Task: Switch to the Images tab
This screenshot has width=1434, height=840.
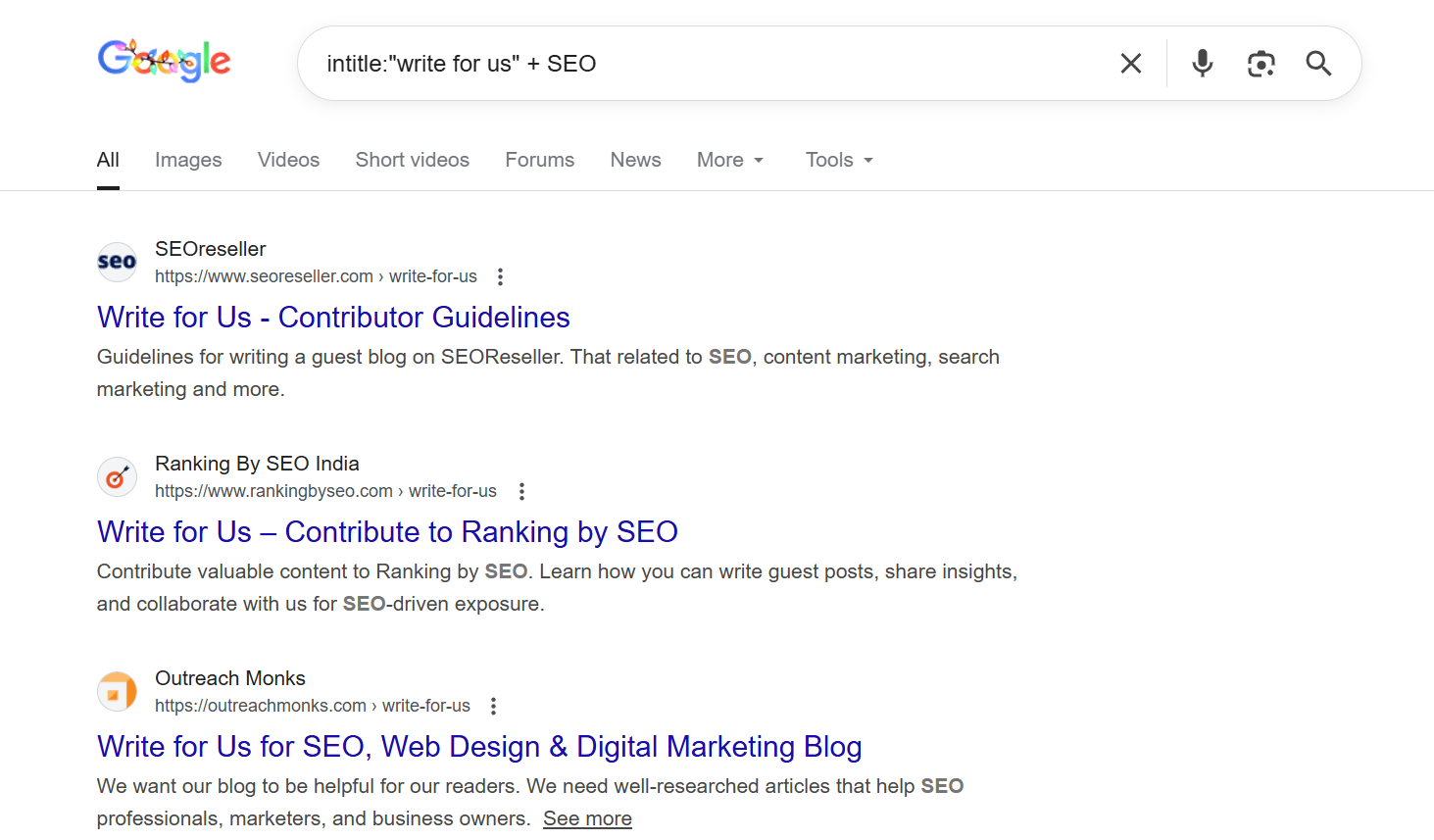Action: tap(188, 159)
